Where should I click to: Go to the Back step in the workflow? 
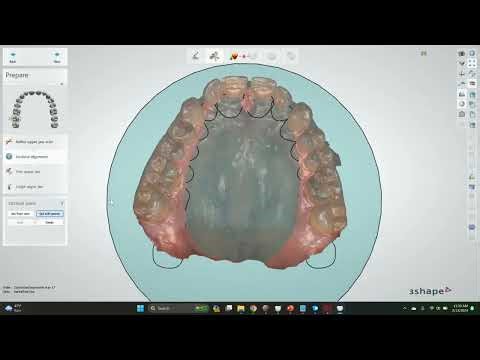point(13,57)
